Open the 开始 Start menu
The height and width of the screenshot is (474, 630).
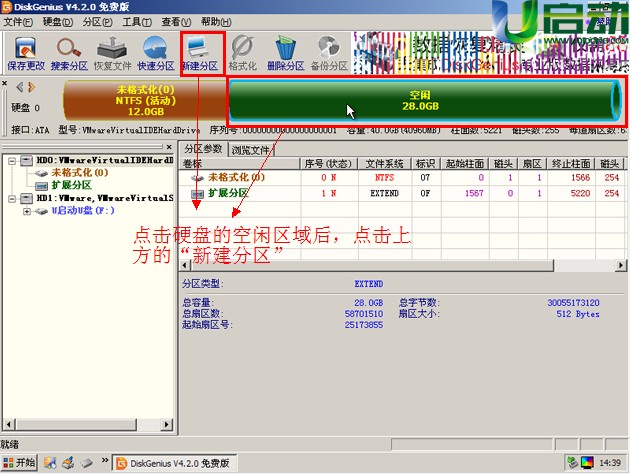pos(19,463)
